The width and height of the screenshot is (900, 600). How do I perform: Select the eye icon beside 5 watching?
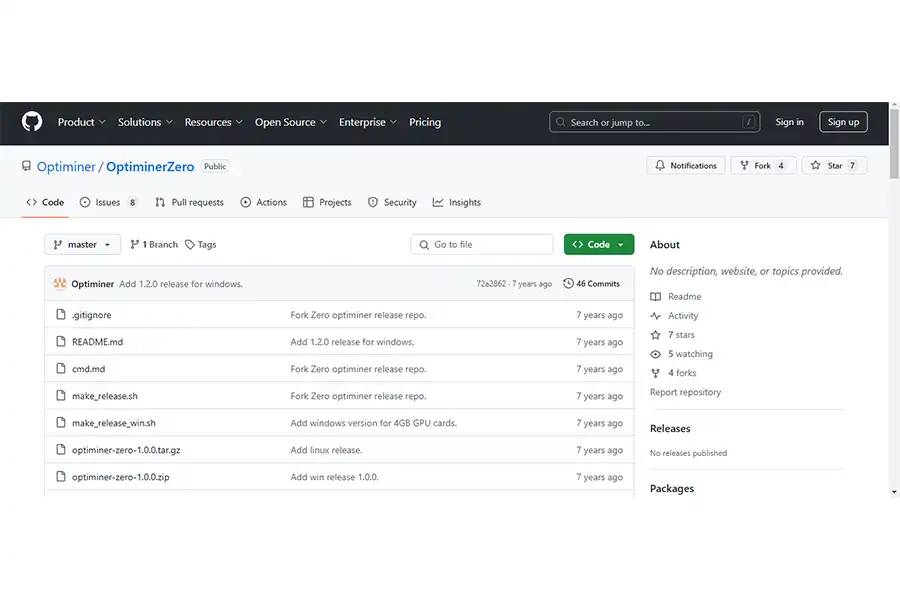click(655, 354)
